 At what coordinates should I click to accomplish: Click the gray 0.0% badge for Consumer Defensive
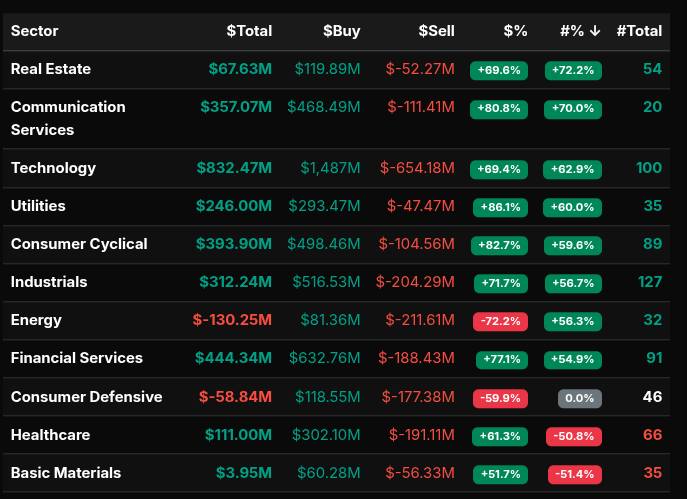pos(579,398)
